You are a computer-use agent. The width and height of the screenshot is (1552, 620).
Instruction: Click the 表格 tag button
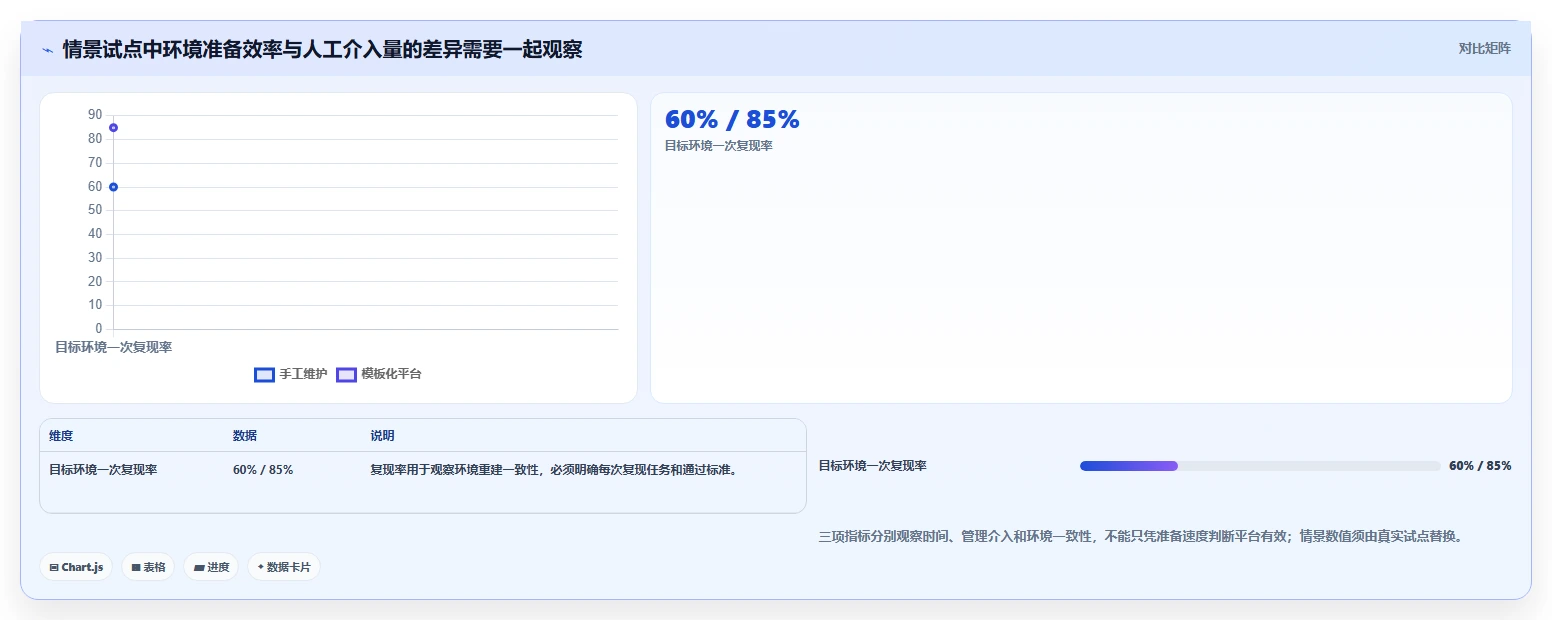tap(148, 567)
